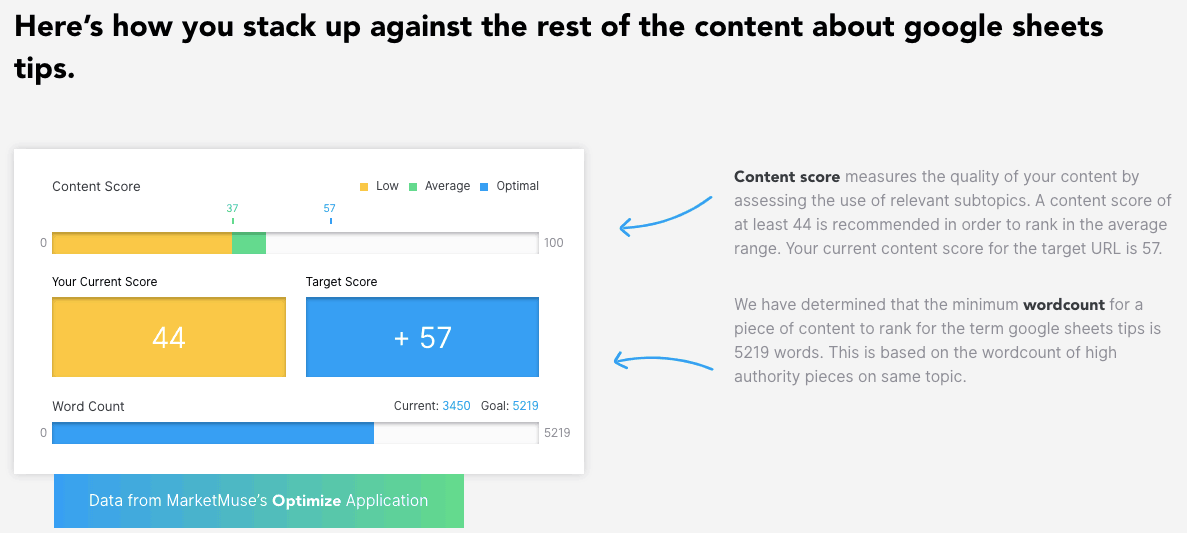The height and width of the screenshot is (533, 1187).
Task: Click the MarketMuse Optimize Application banner
Action: coord(258,501)
